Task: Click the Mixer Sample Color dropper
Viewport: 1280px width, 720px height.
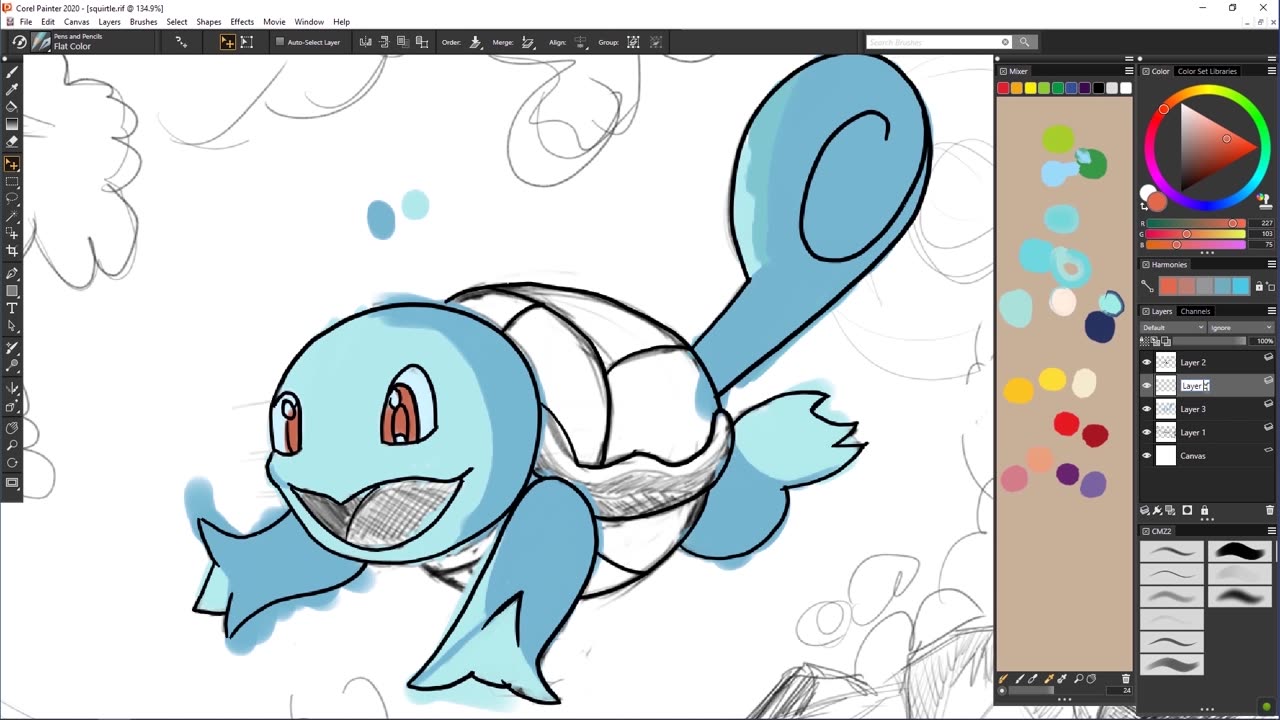Action: pyautogui.click(x=1049, y=679)
